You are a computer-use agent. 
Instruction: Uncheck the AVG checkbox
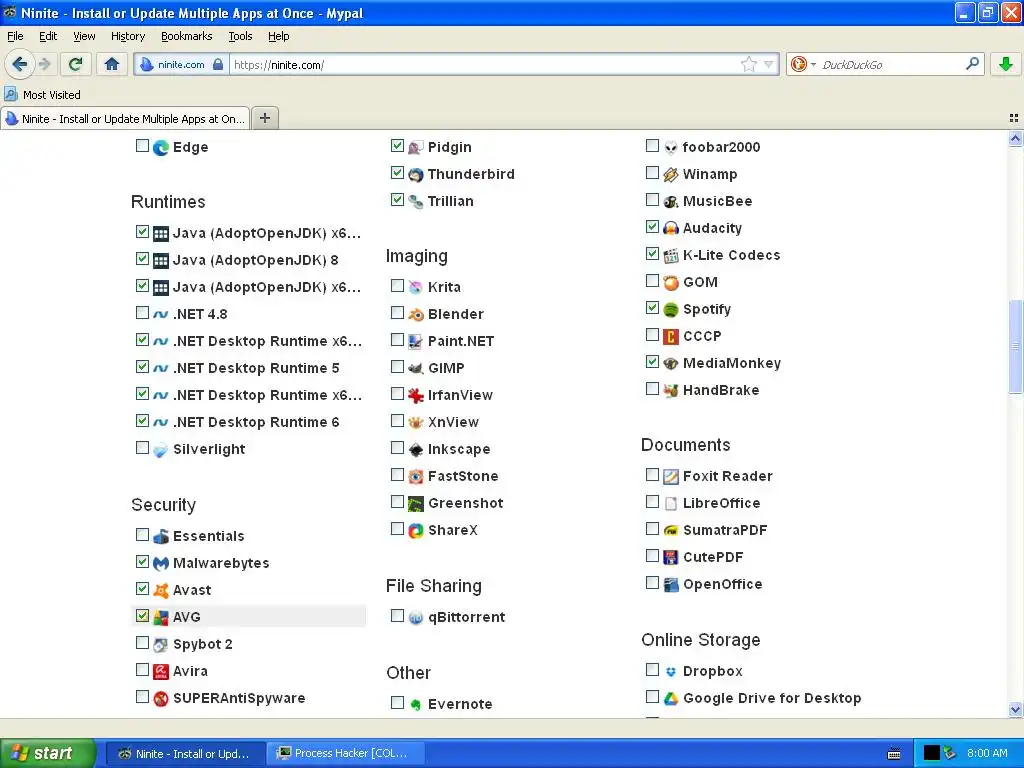[142, 615]
